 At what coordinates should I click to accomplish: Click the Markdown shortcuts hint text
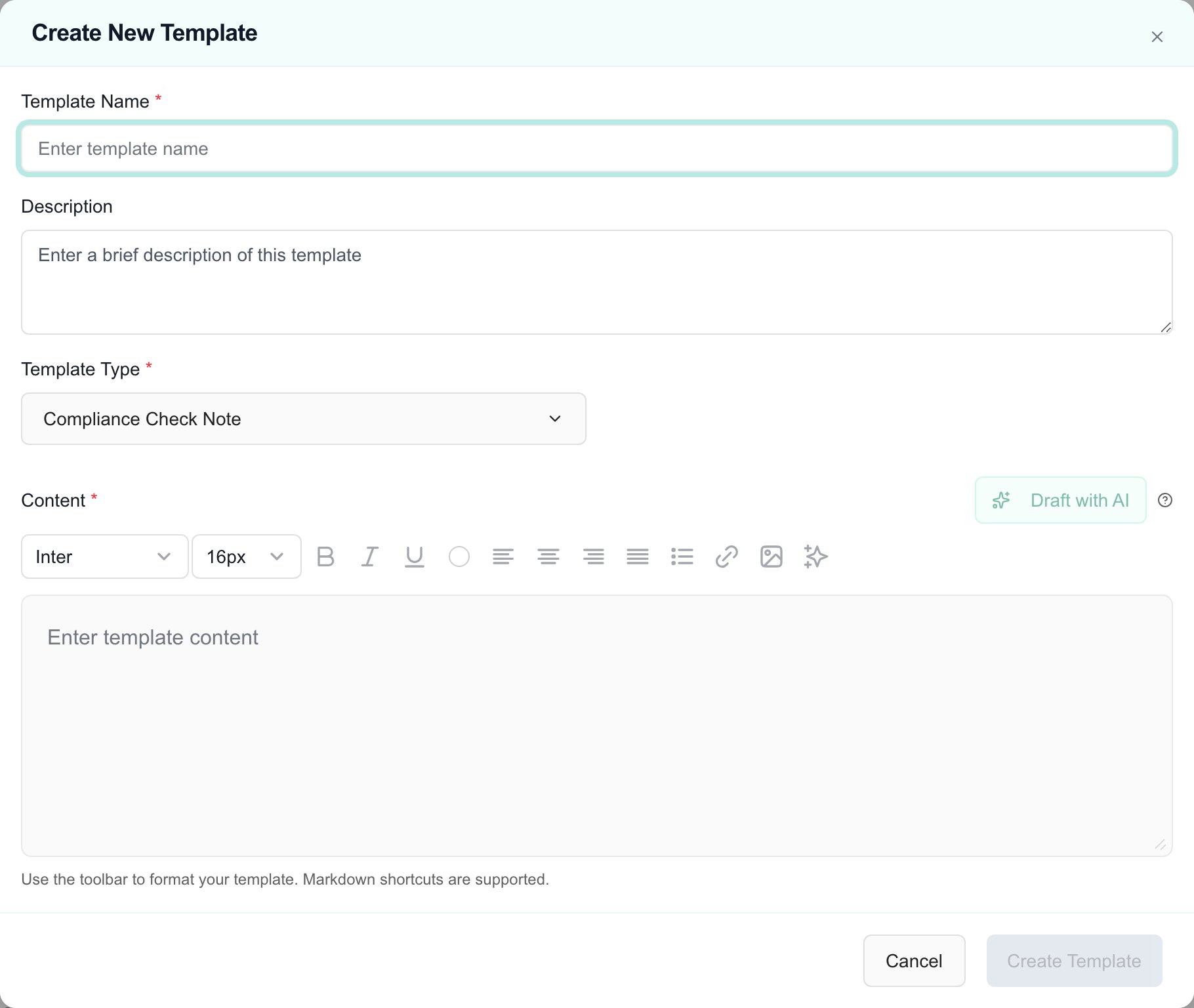click(x=285, y=879)
